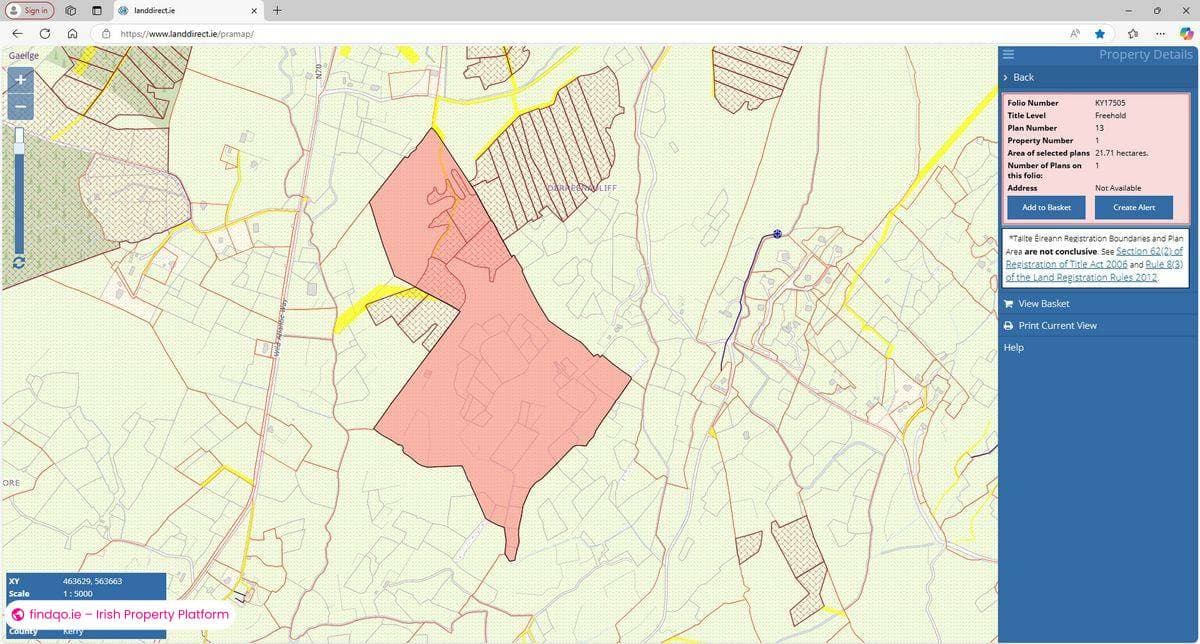The width and height of the screenshot is (1200, 644).
Task: Open the browser Settings and more menu
Action: 1160,33
